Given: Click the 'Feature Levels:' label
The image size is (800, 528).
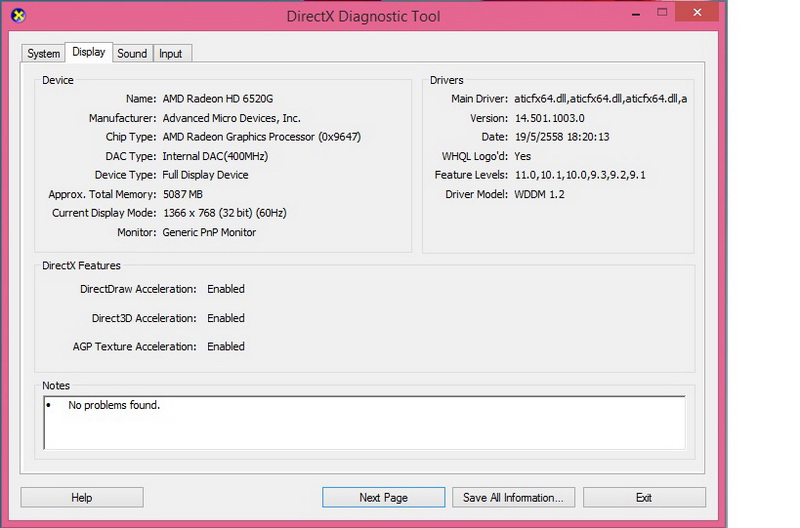Looking at the screenshot, I should point(471,175).
